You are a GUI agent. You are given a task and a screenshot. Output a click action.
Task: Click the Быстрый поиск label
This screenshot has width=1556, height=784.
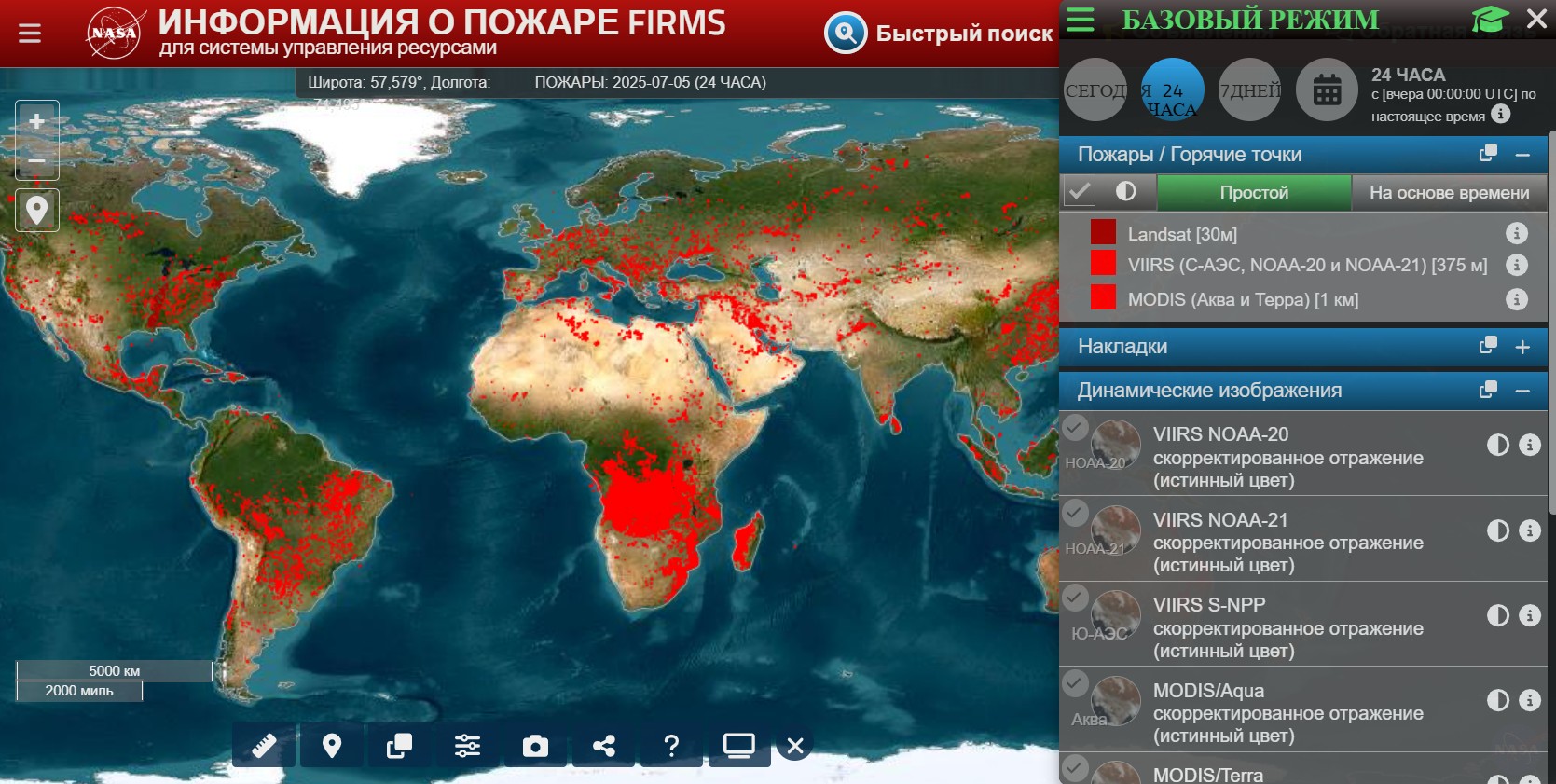point(964,34)
